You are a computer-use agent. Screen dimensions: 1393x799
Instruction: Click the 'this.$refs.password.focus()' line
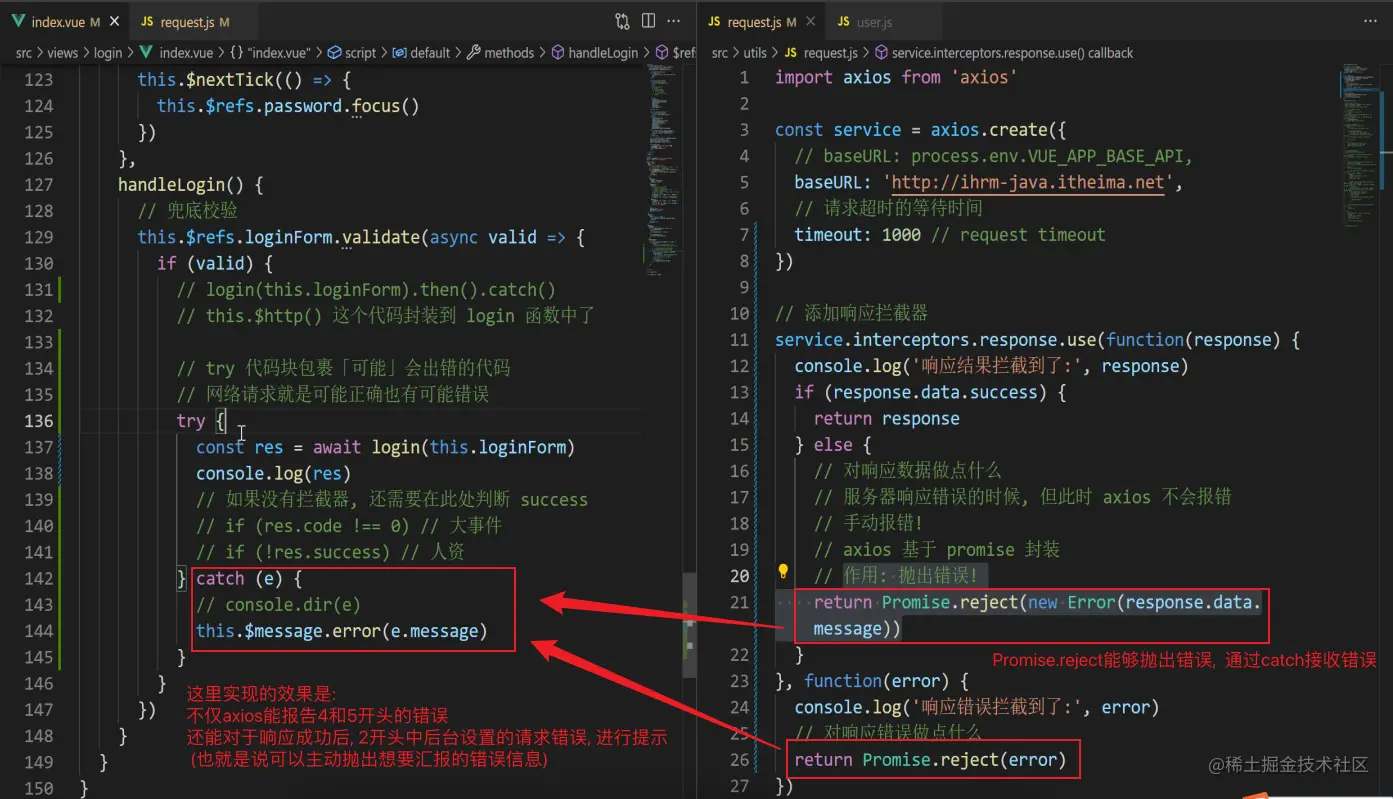(x=288, y=105)
